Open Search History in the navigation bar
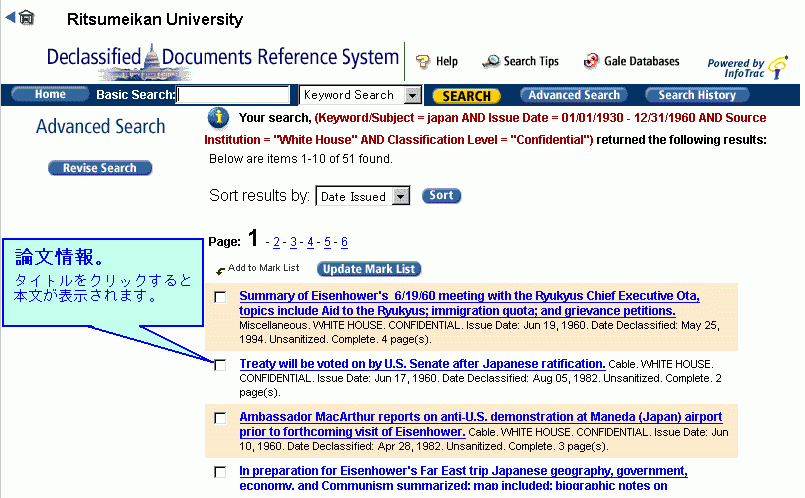 coord(697,95)
